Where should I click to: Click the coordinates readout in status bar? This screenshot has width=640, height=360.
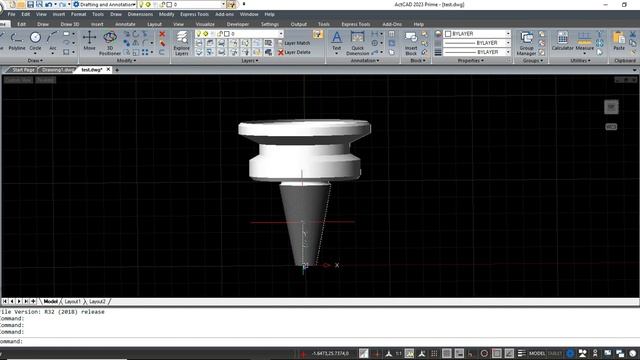331,353
